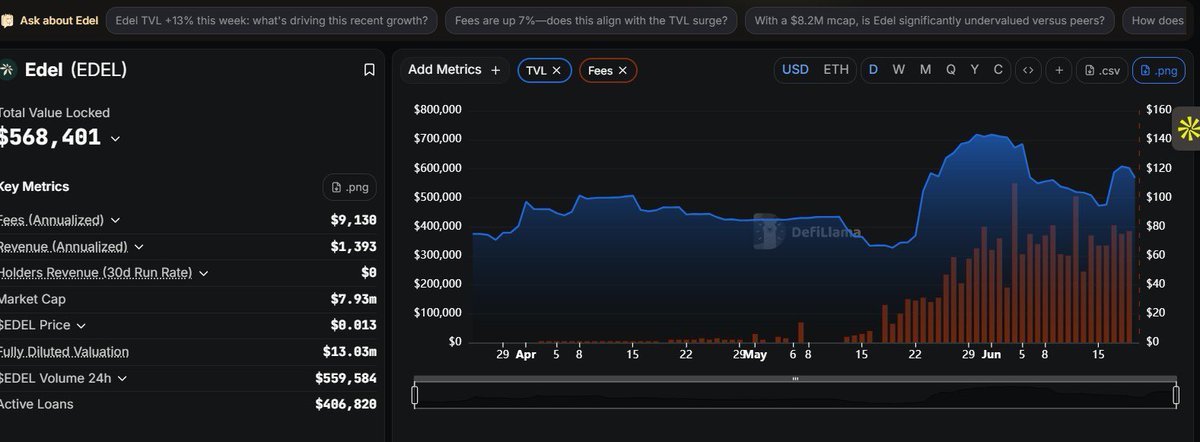Grab the left handle of range slider
The width and height of the screenshot is (1200, 442).
pos(415,395)
